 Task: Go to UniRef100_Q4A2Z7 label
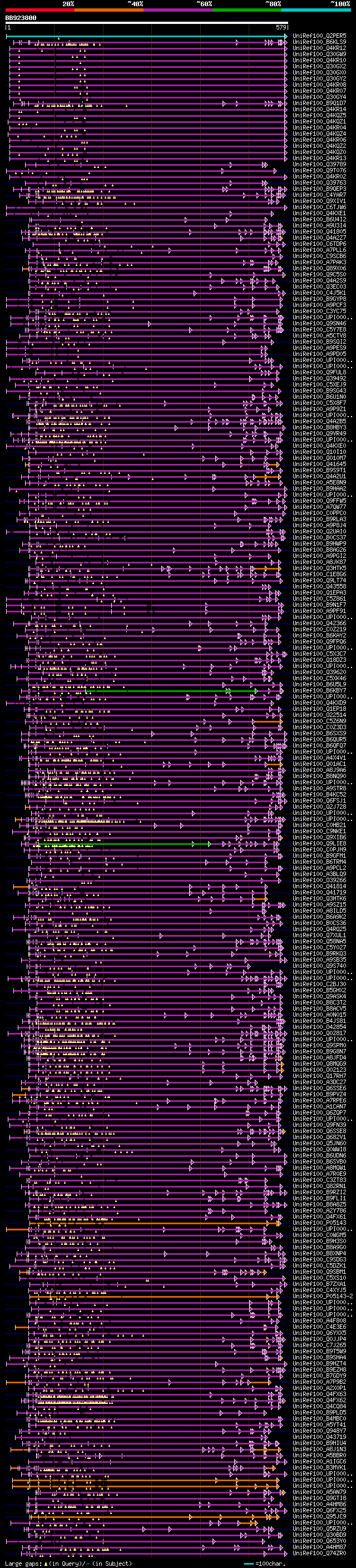[319, 238]
